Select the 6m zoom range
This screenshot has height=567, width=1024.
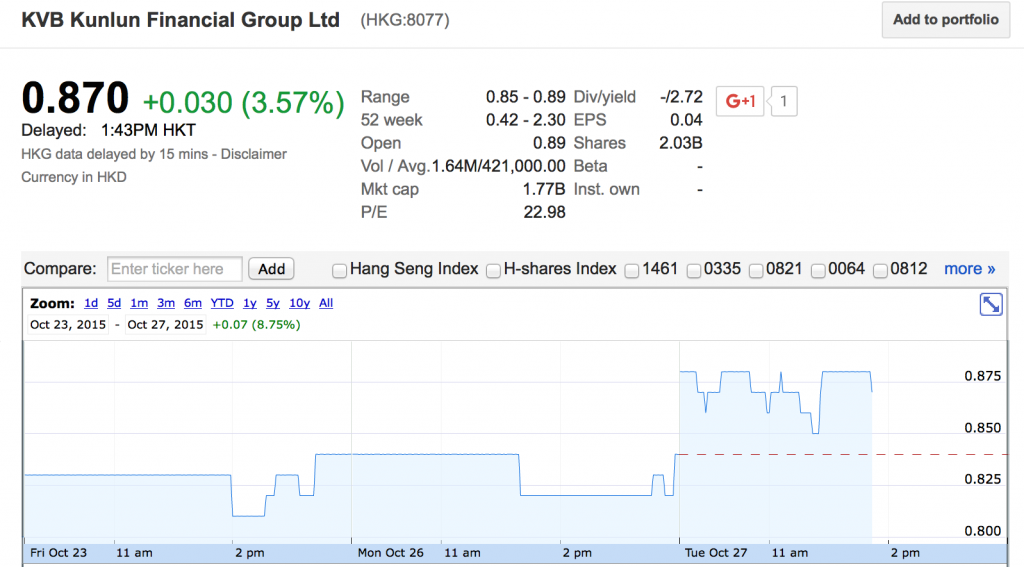pyautogui.click(x=193, y=303)
